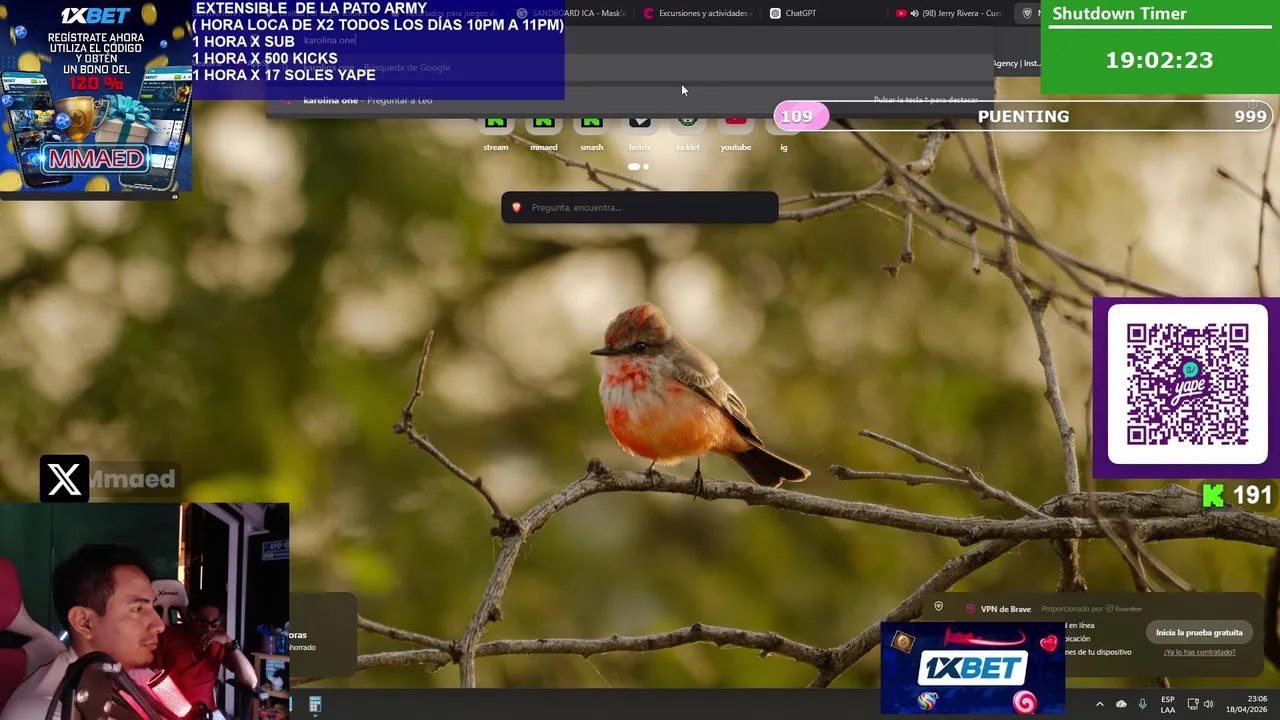Switch to the Jerry Rivera YouTube tab
1280x720 pixels.
coord(950,13)
